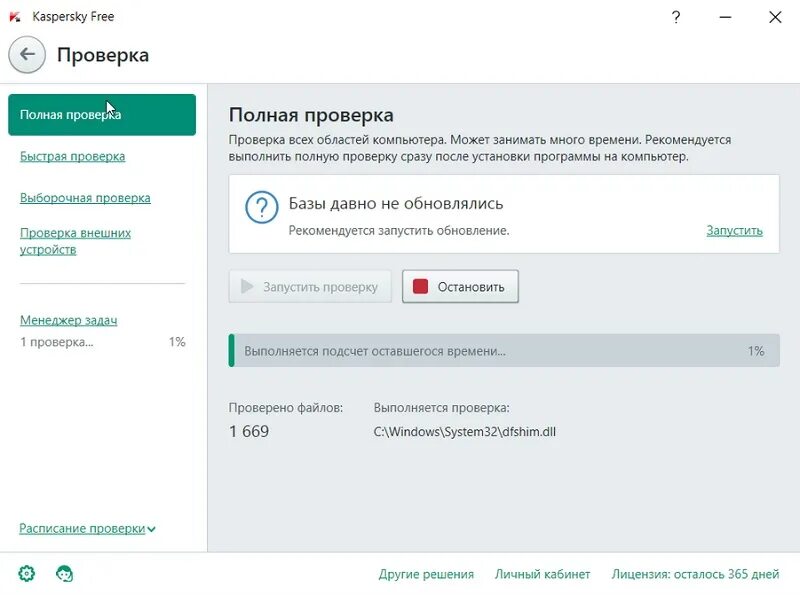Screen dimensions: 800x595
Task: Click the file count 1 669
Action: pyautogui.click(x=249, y=431)
